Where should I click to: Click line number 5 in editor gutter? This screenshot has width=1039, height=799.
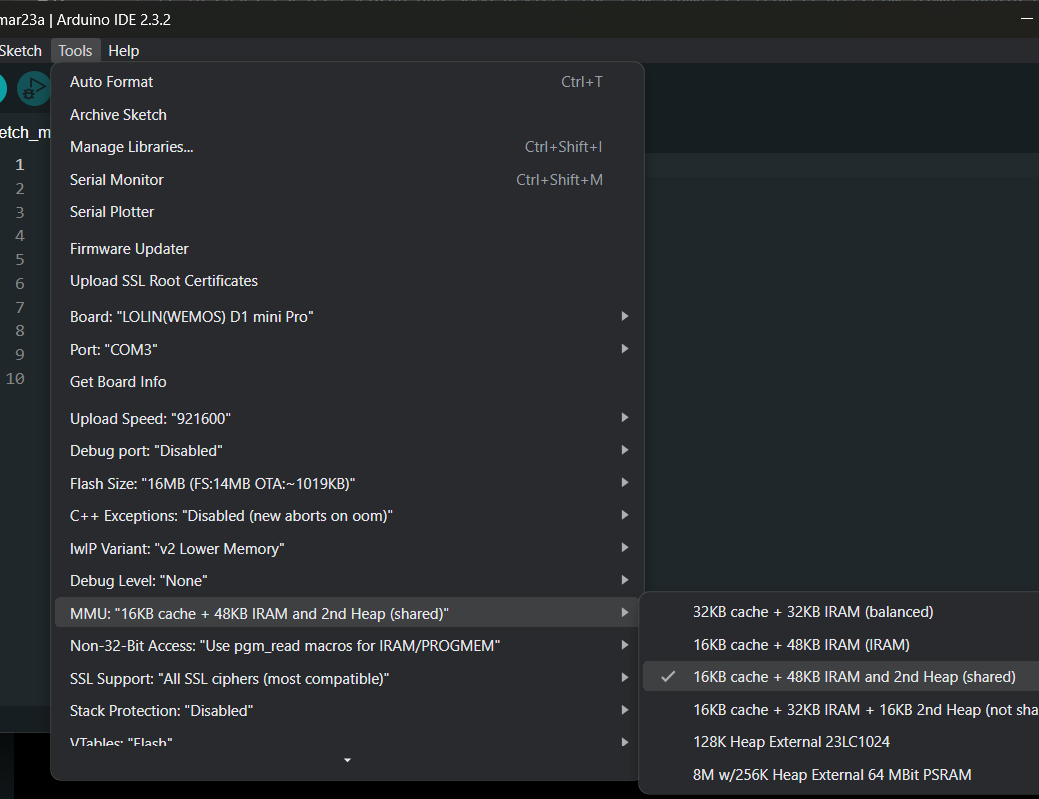(x=20, y=260)
